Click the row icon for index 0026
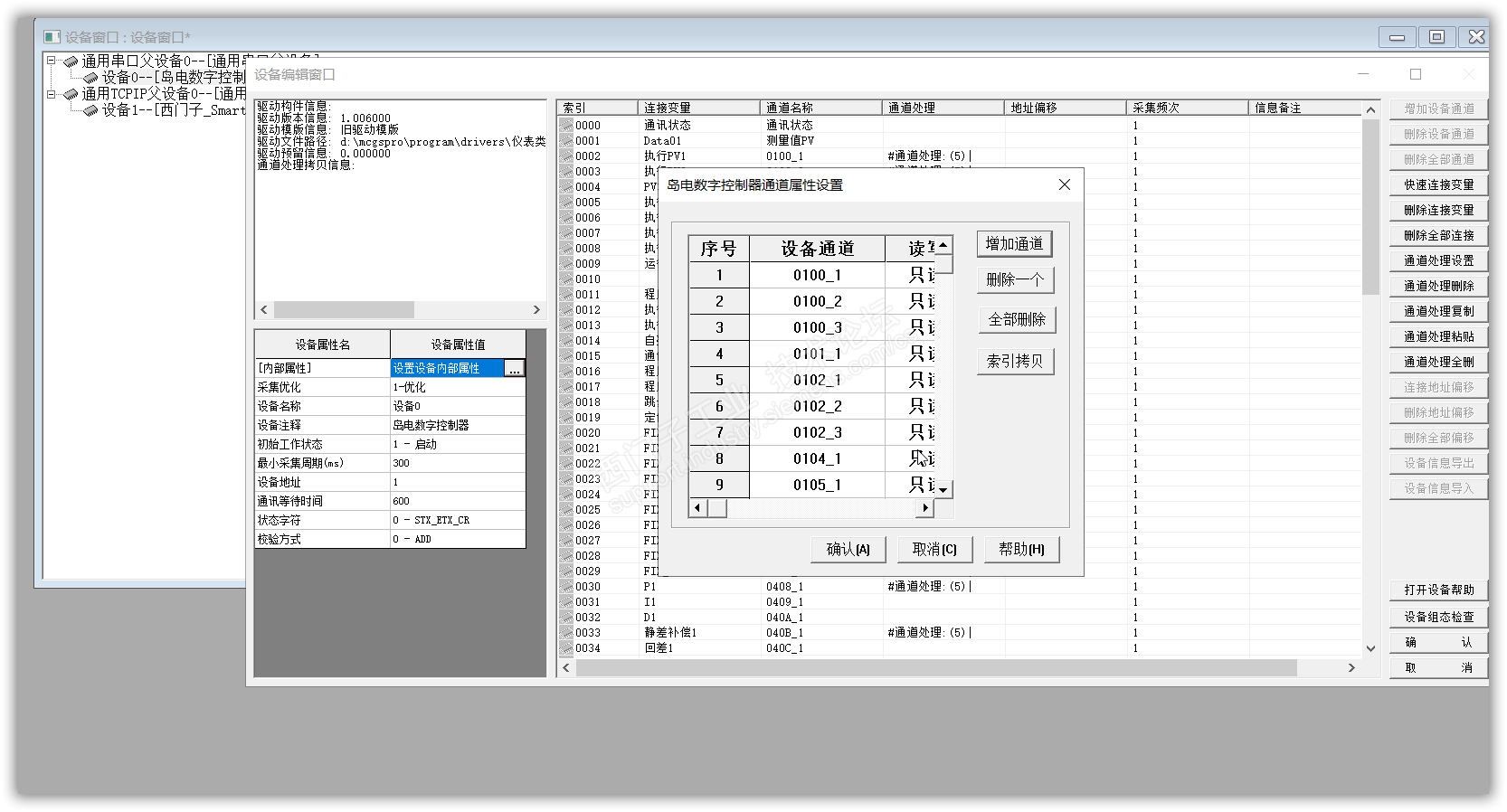Viewport: 1507px width, 812px height. point(566,524)
